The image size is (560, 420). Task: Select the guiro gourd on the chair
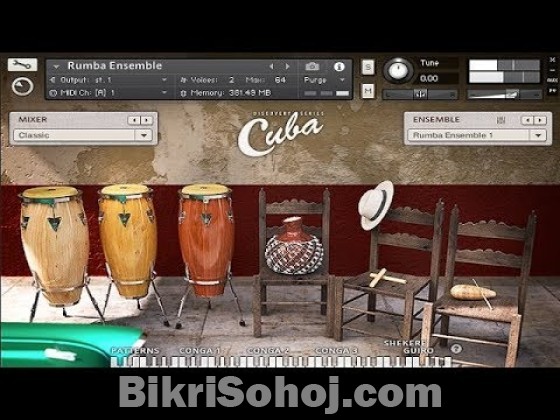pos(473,292)
